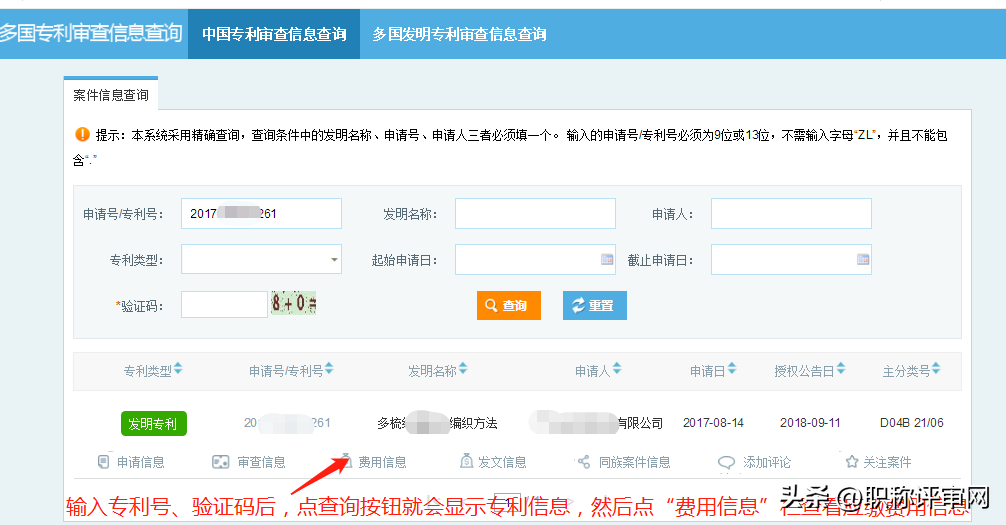
Task: Sort results by 申请日 column
Action: 732,370
